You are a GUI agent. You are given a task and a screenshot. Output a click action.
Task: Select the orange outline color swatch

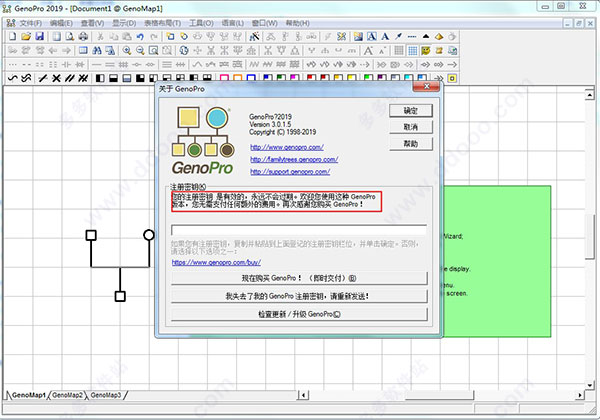tap(237, 78)
